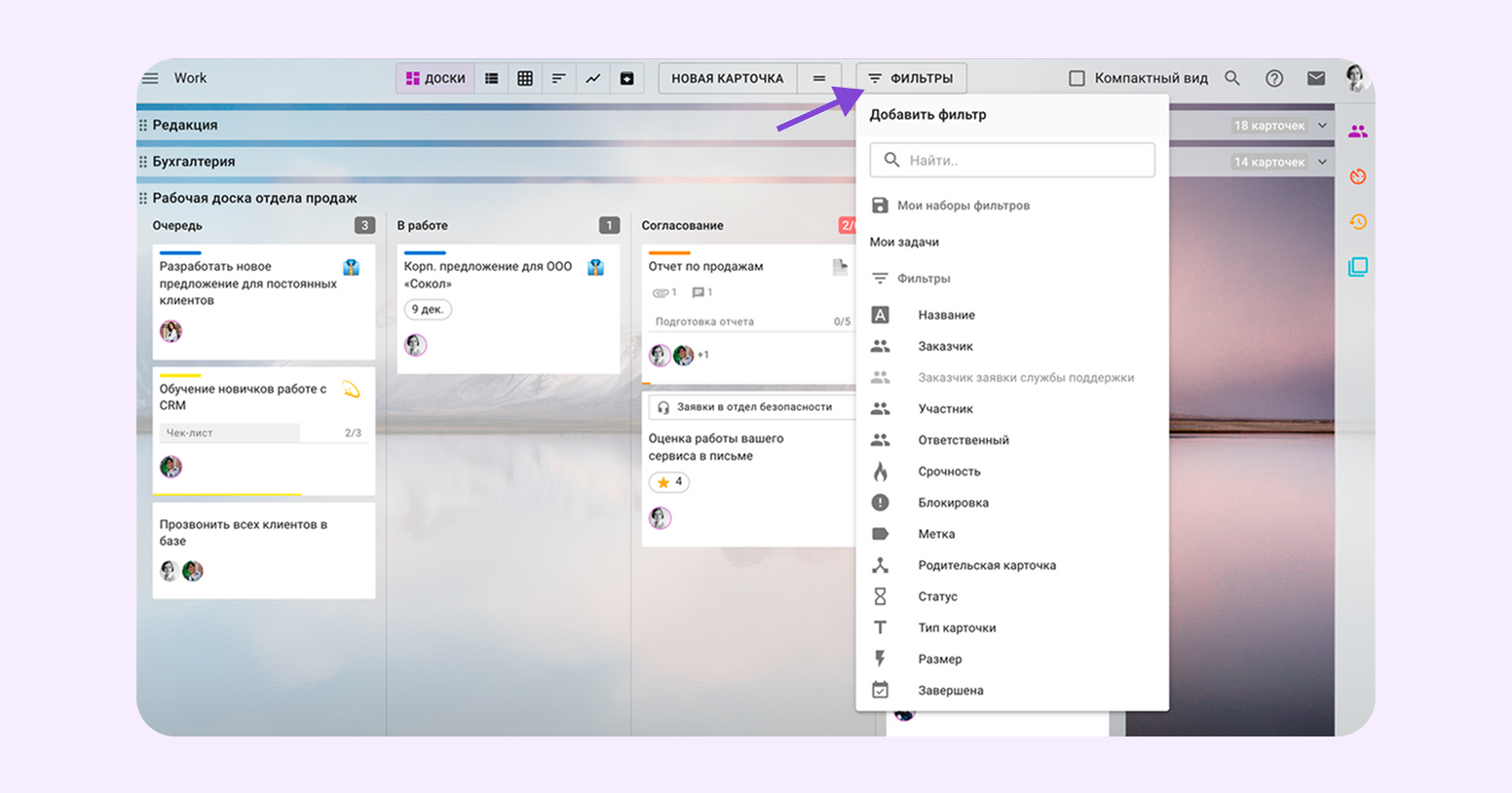This screenshot has width=1512, height=793.
Task: Choose the Метка filter option
Action: pyautogui.click(x=936, y=534)
